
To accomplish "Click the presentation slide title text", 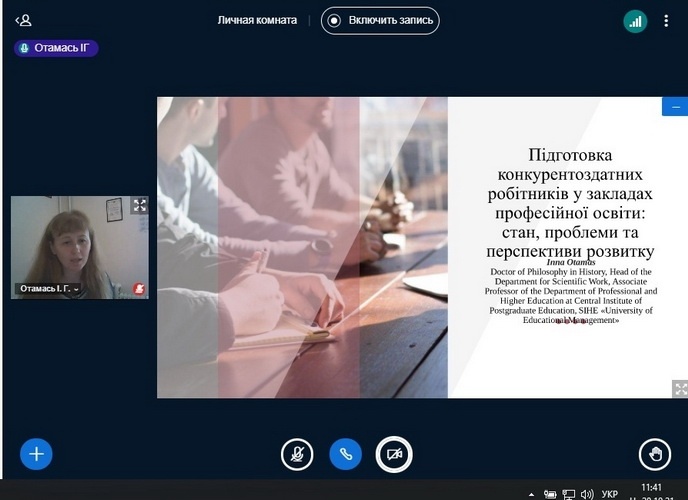I will click(x=570, y=203).
